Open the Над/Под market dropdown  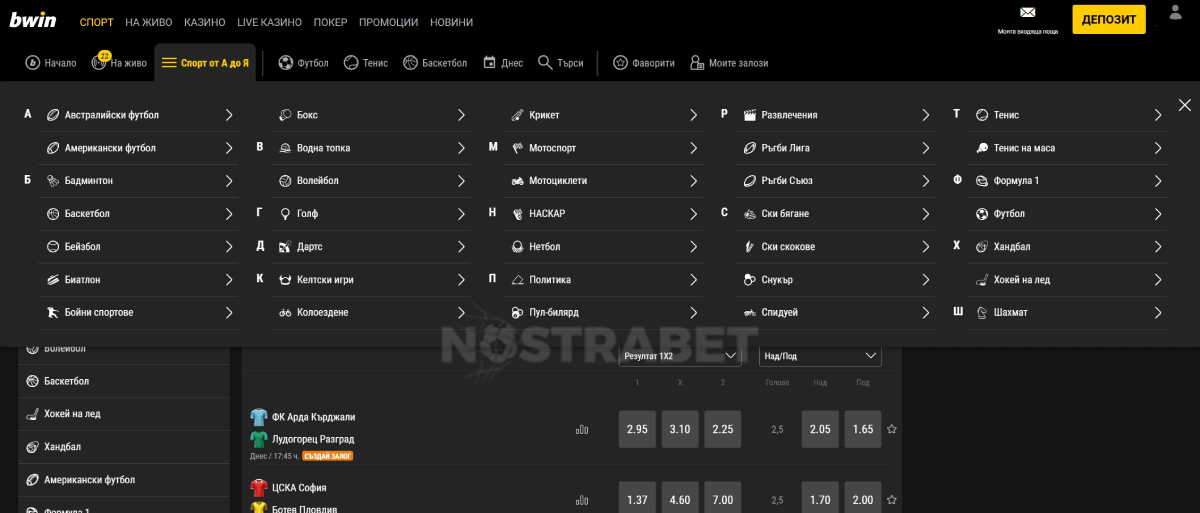click(820, 356)
